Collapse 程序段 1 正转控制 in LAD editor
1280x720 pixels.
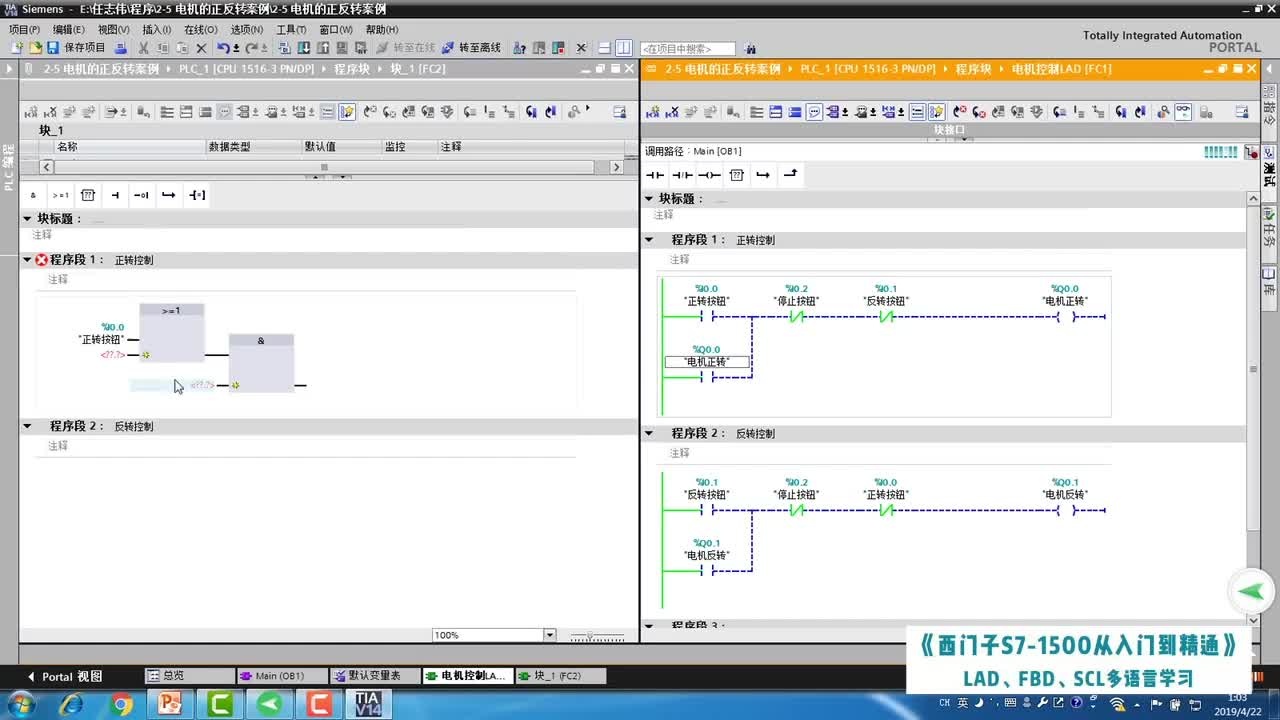pyautogui.click(x=648, y=240)
